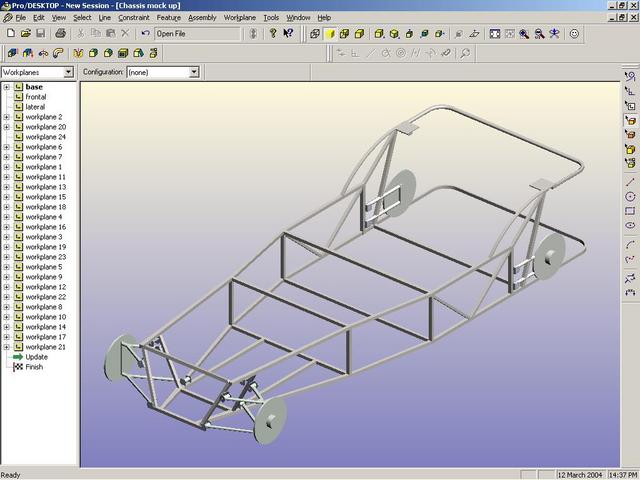640x480 pixels.
Task: Select workplane 12 in the tree
Action: 45,287
